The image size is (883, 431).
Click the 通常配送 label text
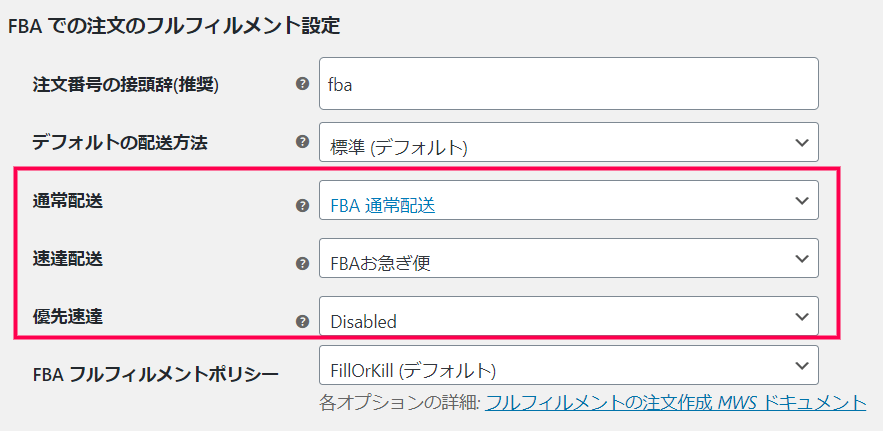(67, 200)
